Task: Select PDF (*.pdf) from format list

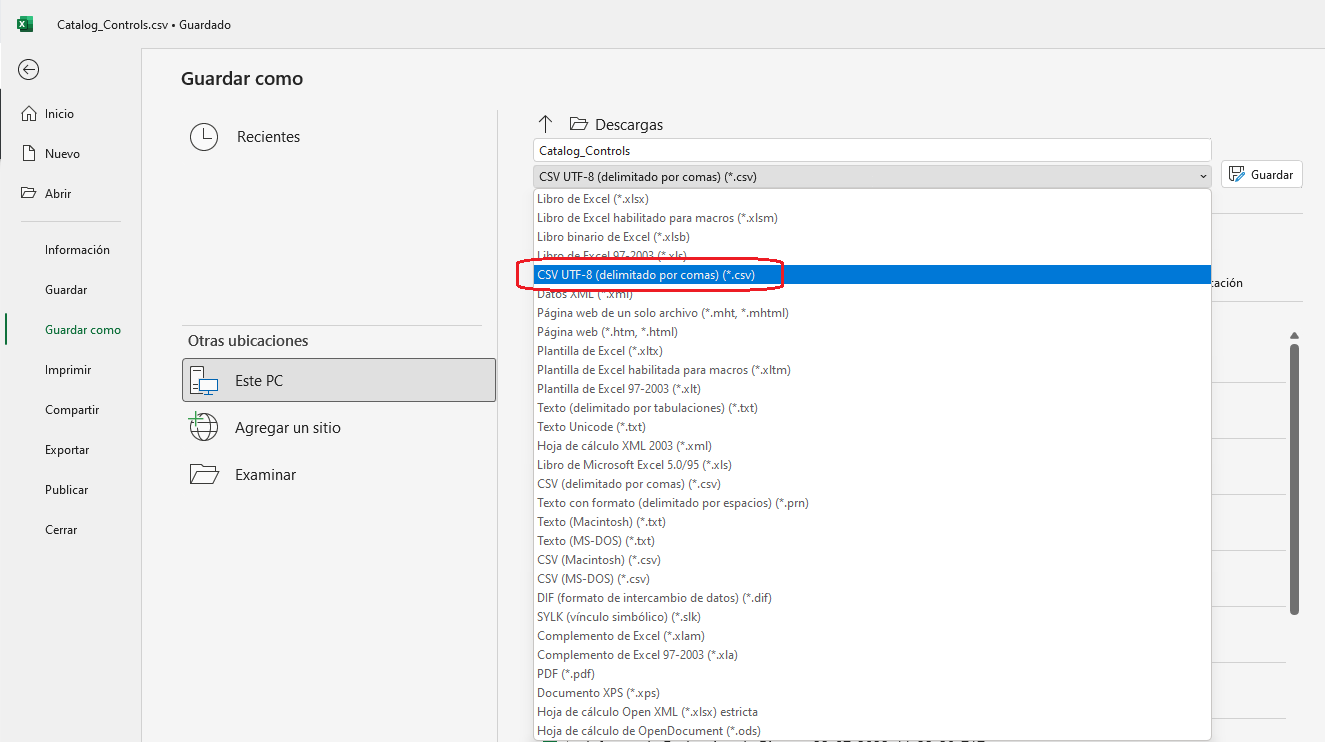Action: 566,674
